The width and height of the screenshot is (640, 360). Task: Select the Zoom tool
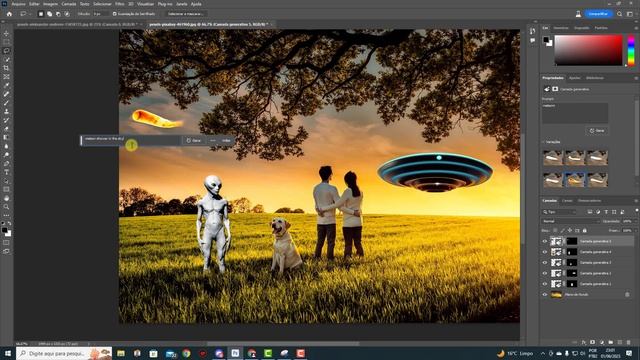pos(6,207)
